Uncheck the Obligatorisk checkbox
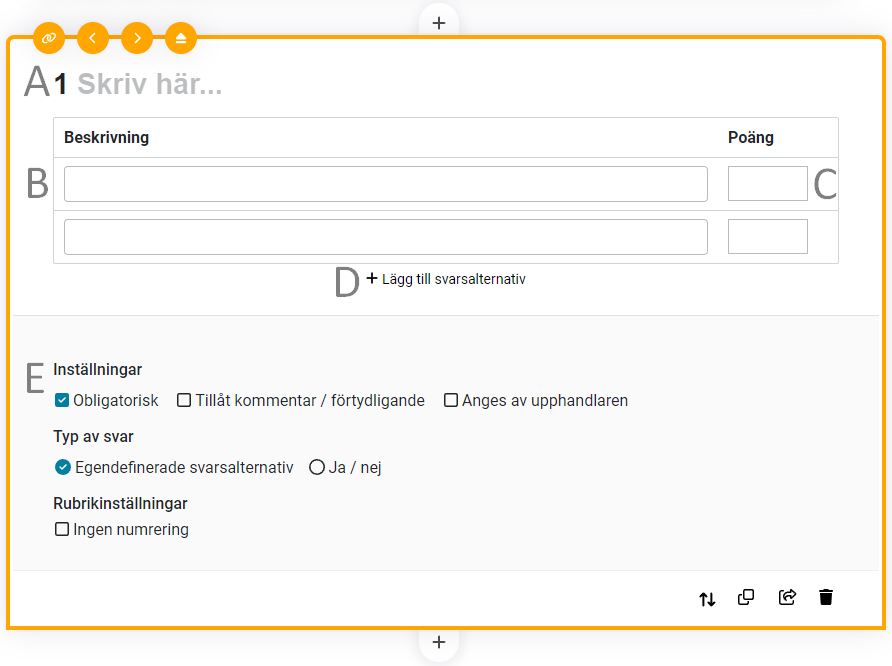The width and height of the screenshot is (892, 666). click(62, 401)
